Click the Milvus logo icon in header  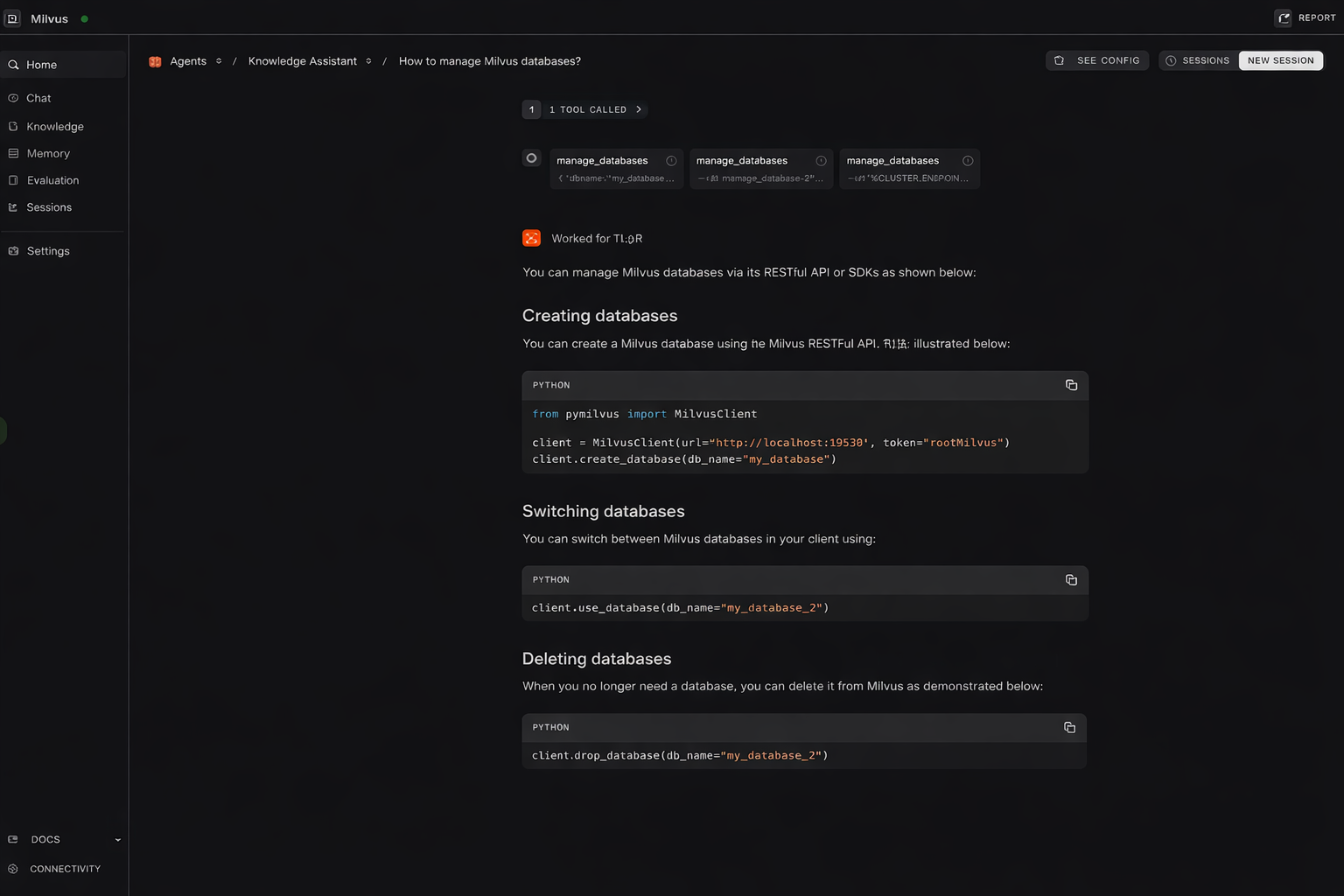13,18
